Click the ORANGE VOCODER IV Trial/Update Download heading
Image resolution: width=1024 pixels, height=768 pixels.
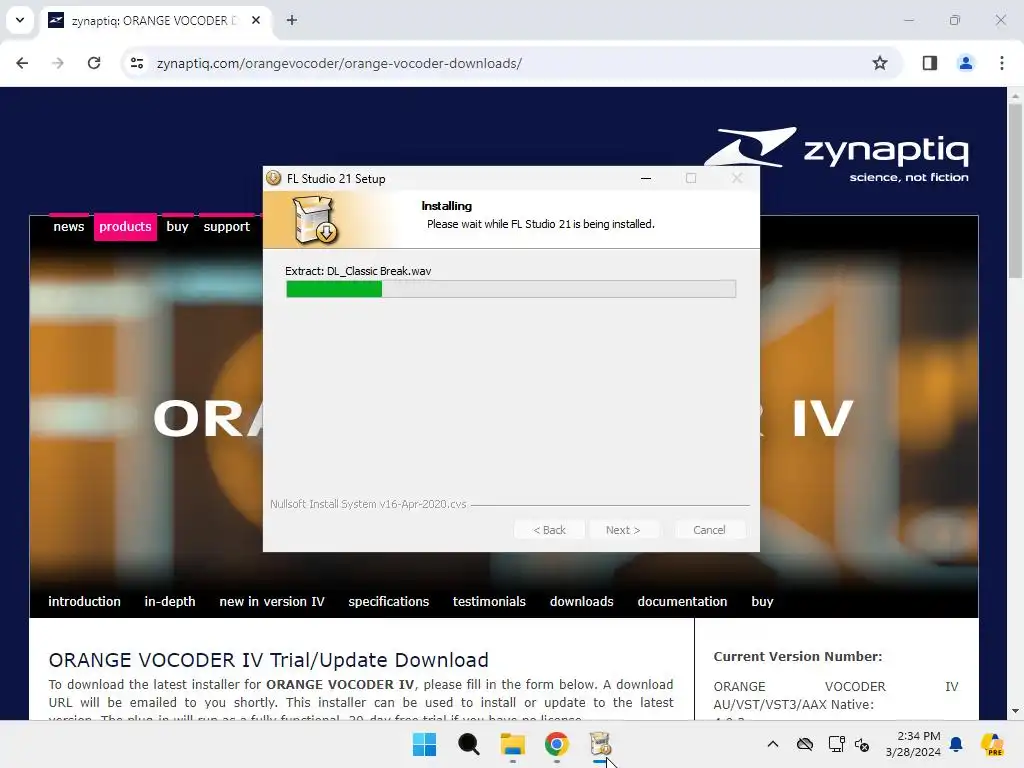click(x=268, y=660)
